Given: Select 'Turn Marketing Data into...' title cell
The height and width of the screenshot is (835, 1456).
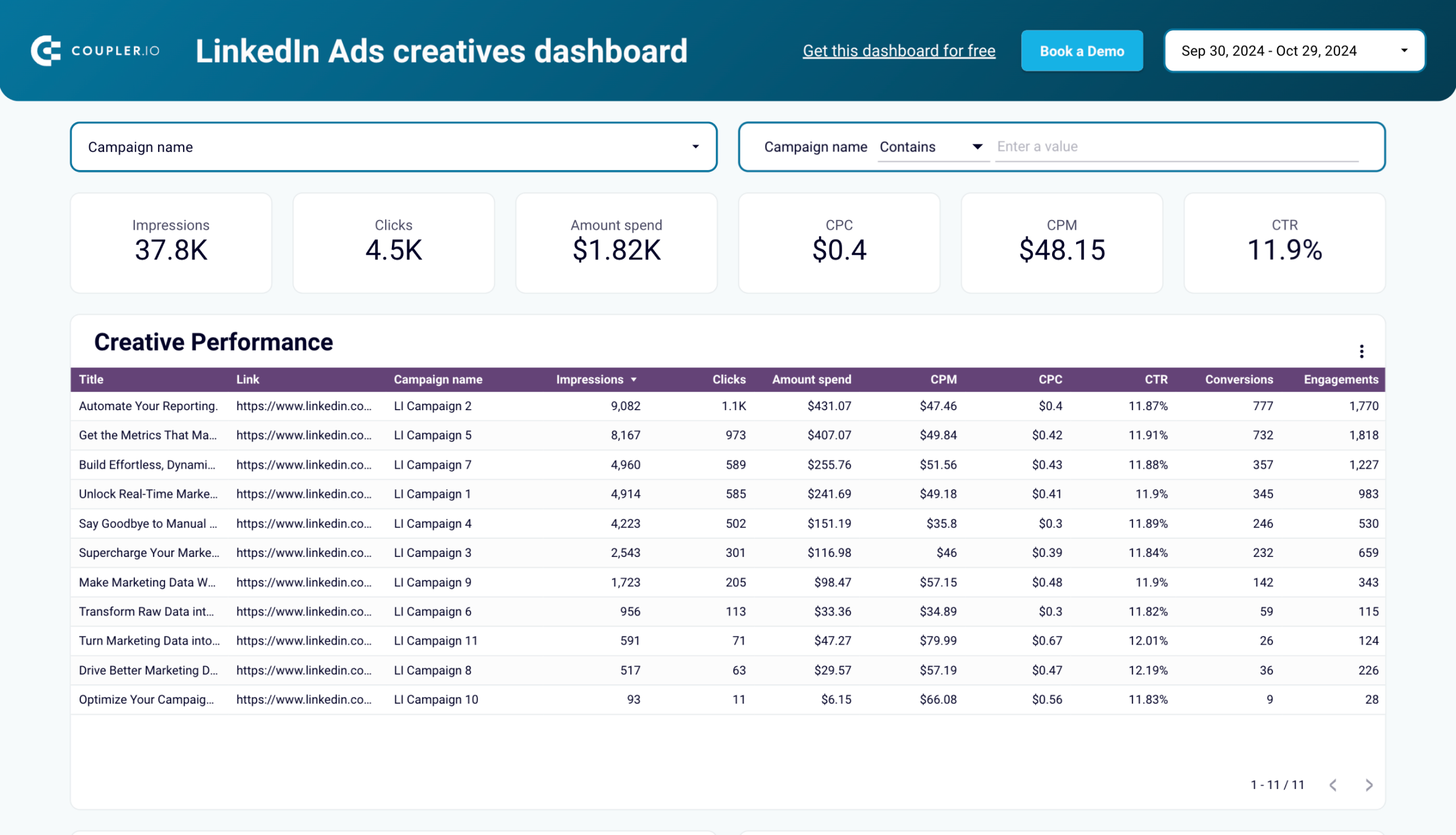Looking at the screenshot, I should pos(149,640).
